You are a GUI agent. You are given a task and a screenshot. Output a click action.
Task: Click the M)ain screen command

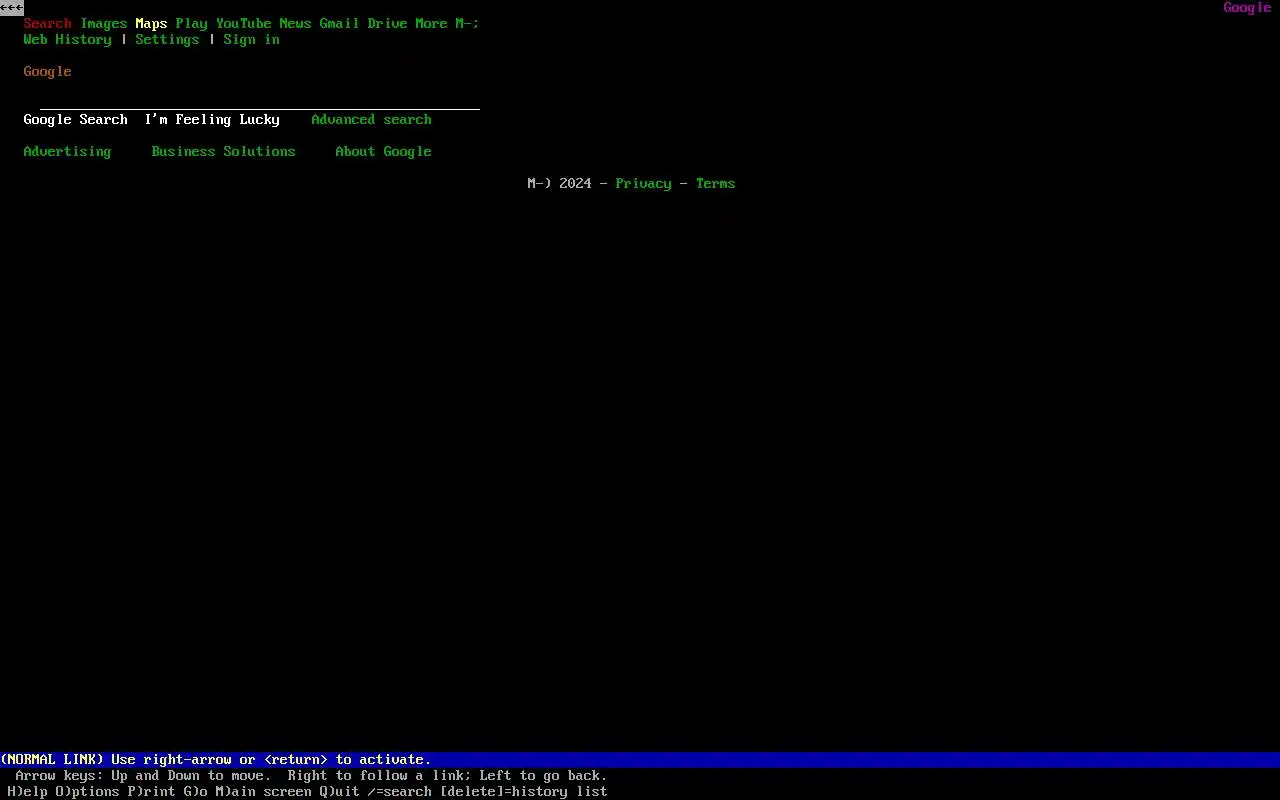coord(264,792)
